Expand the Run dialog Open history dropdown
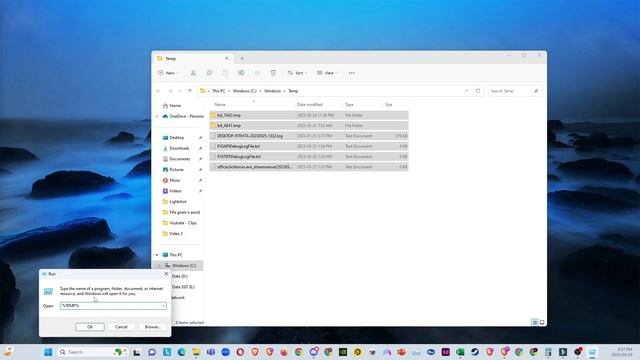This screenshot has height=360, width=640. (x=163, y=306)
